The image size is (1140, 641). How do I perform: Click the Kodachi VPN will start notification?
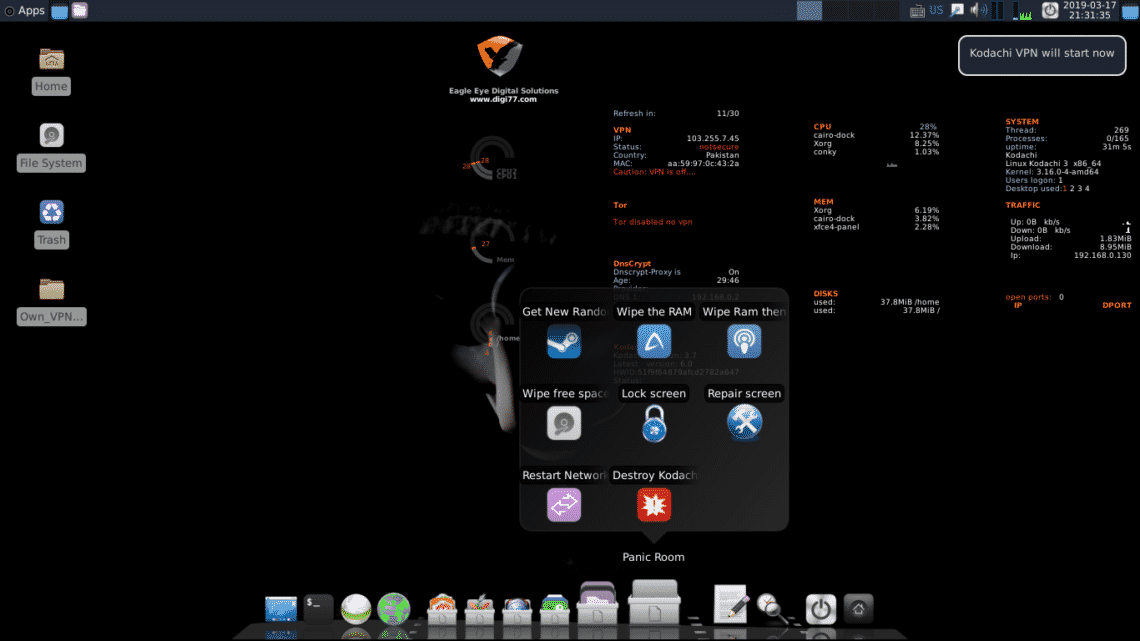tap(1041, 54)
